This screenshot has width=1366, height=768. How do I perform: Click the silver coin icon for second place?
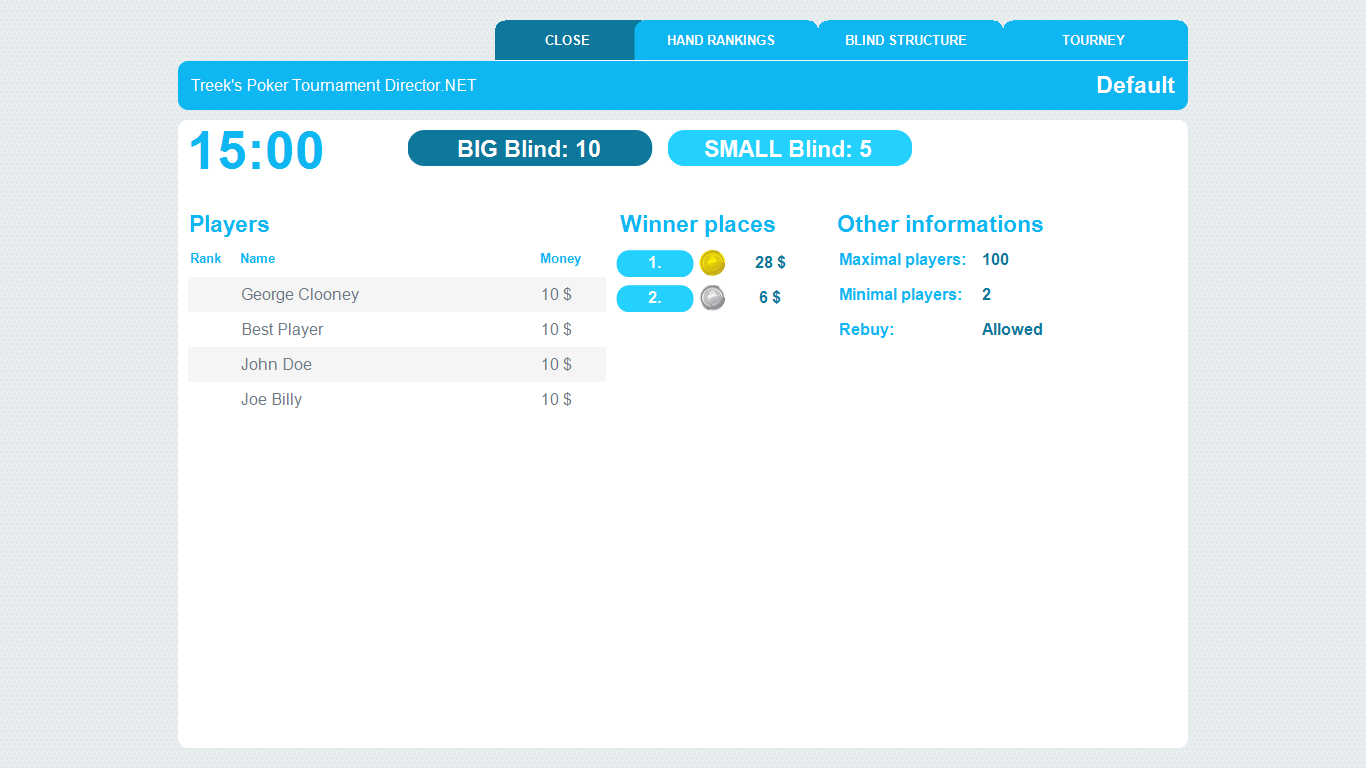click(x=712, y=298)
